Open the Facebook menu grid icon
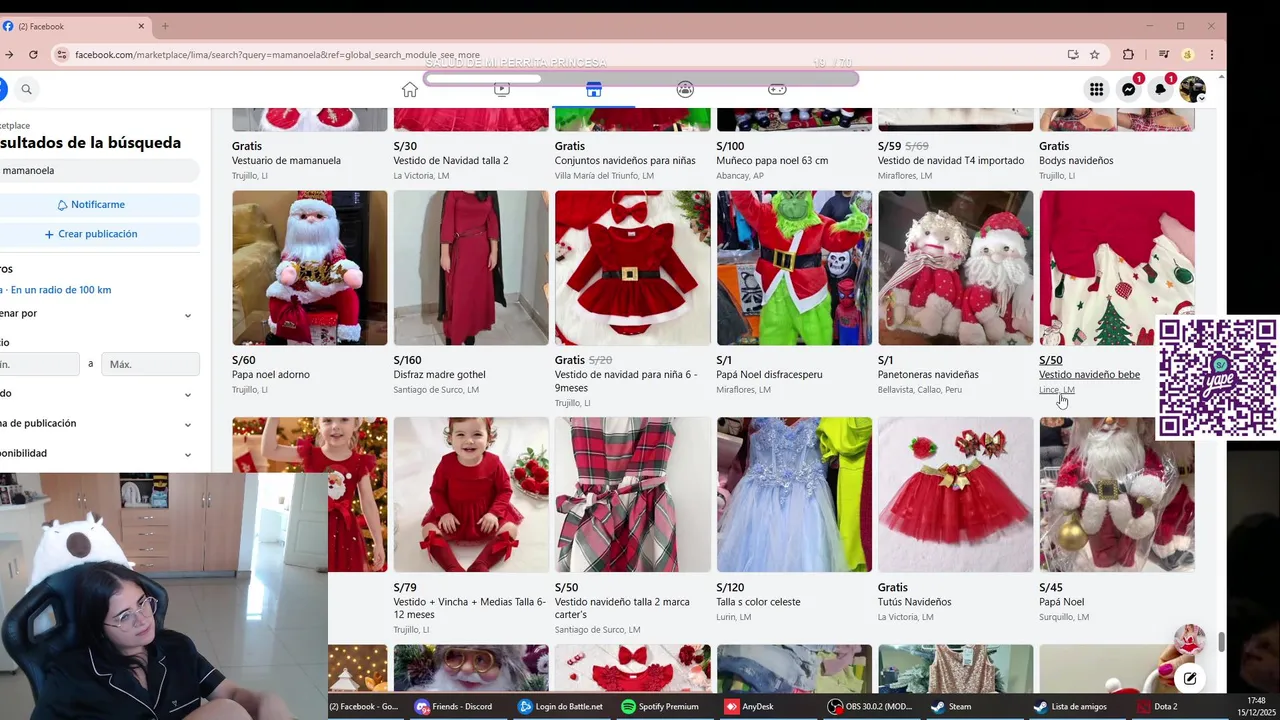Image resolution: width=1280 pixels, height=720 pixels. [x=1096, y=90]
